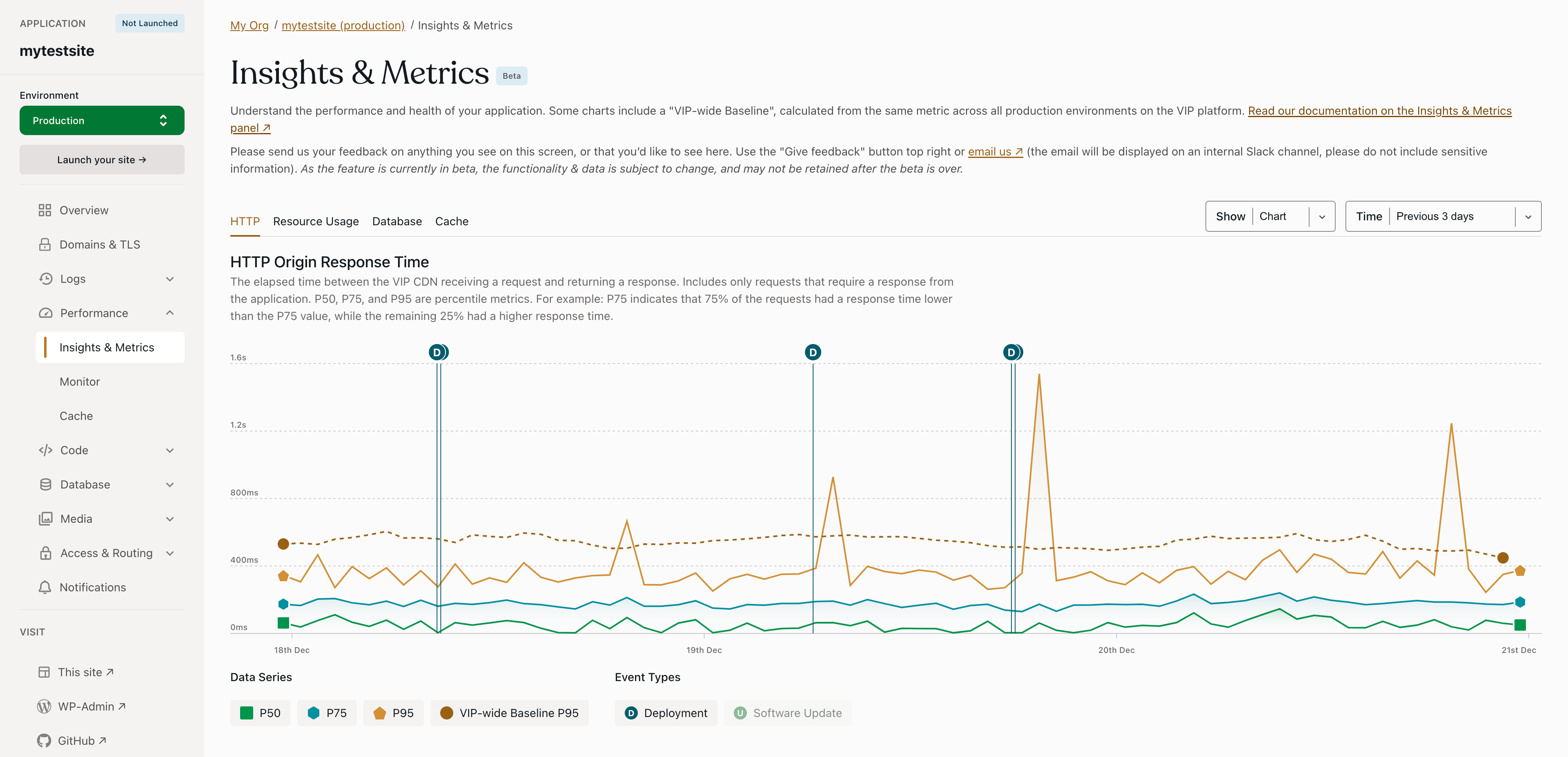Select Insights & Metrics sidebar item

[x=110, y=347]
